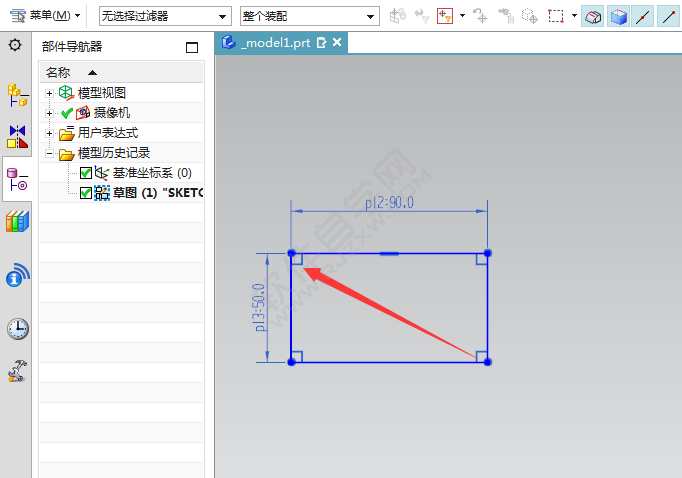
Task: Click the resource bar settings gear
Action: (15, 45)
